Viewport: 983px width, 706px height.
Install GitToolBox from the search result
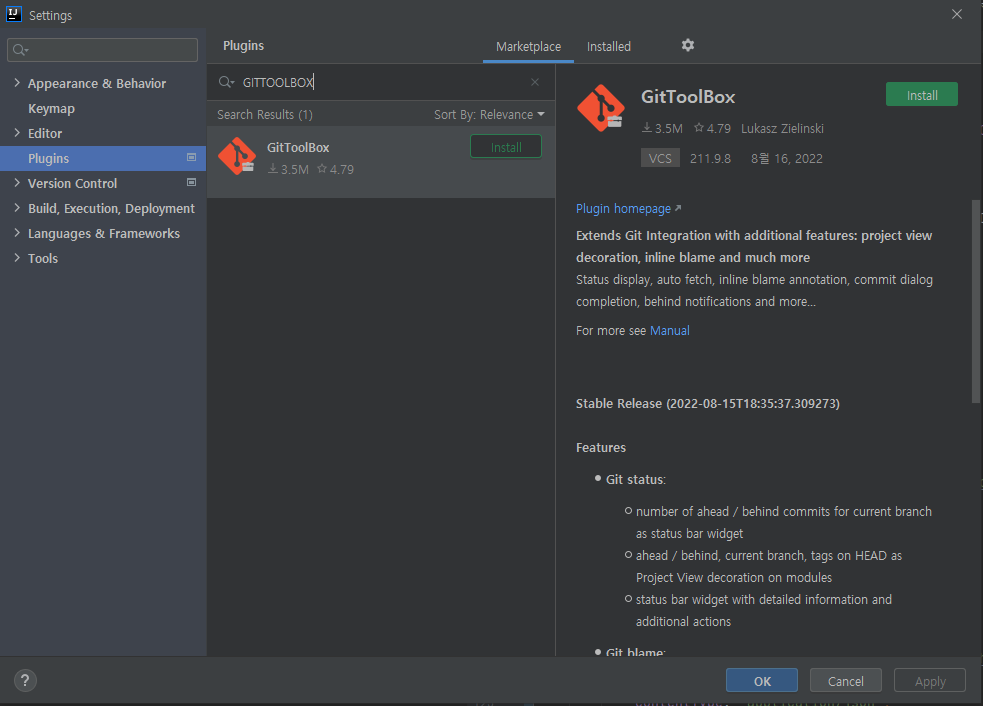pos(506,147)
